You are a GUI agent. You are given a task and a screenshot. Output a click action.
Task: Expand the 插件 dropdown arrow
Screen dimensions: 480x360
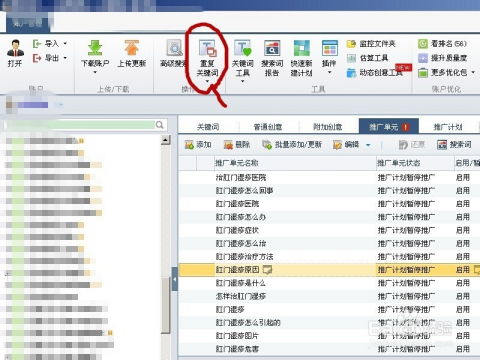[x=330, y=72]
